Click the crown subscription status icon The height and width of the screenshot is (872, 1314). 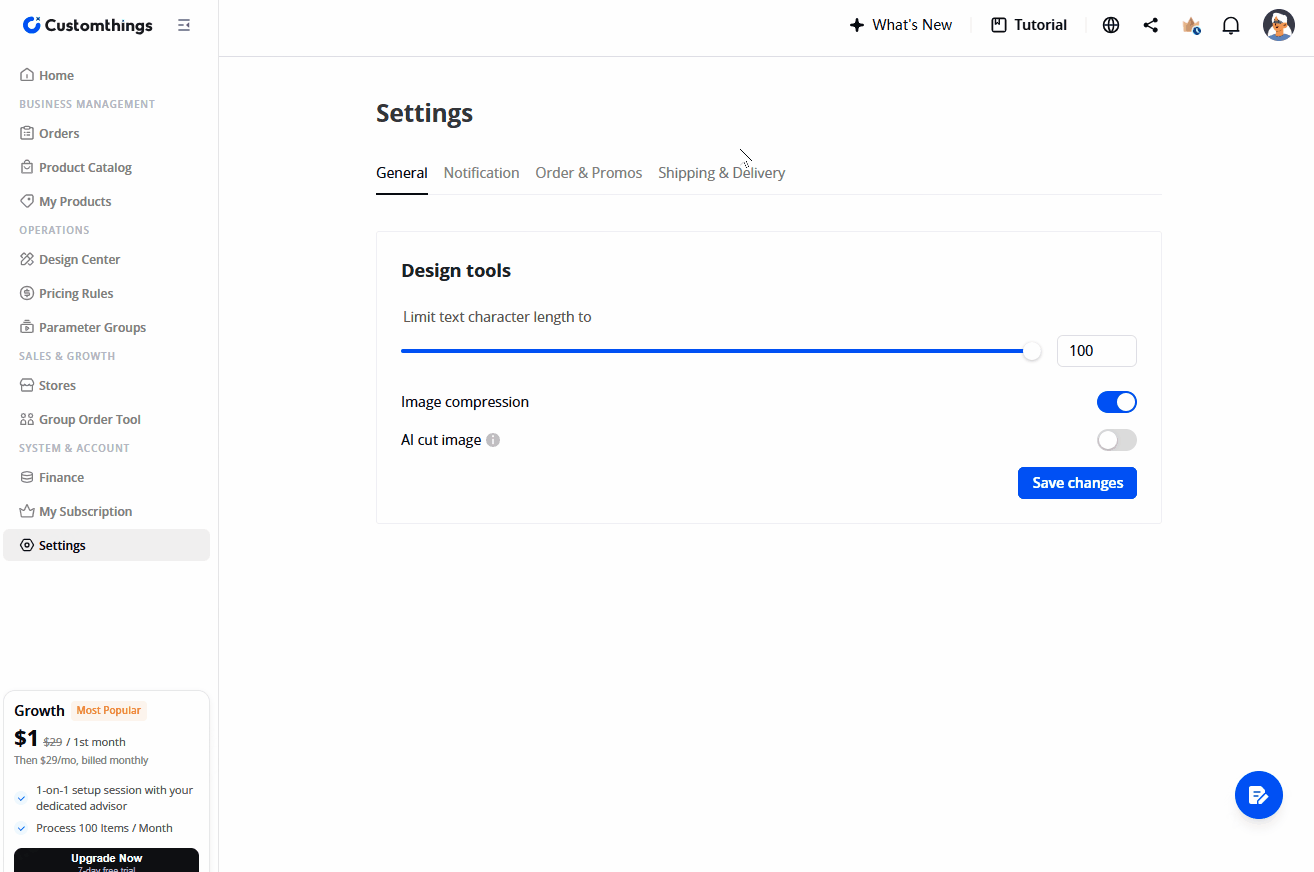(1191, 25)
